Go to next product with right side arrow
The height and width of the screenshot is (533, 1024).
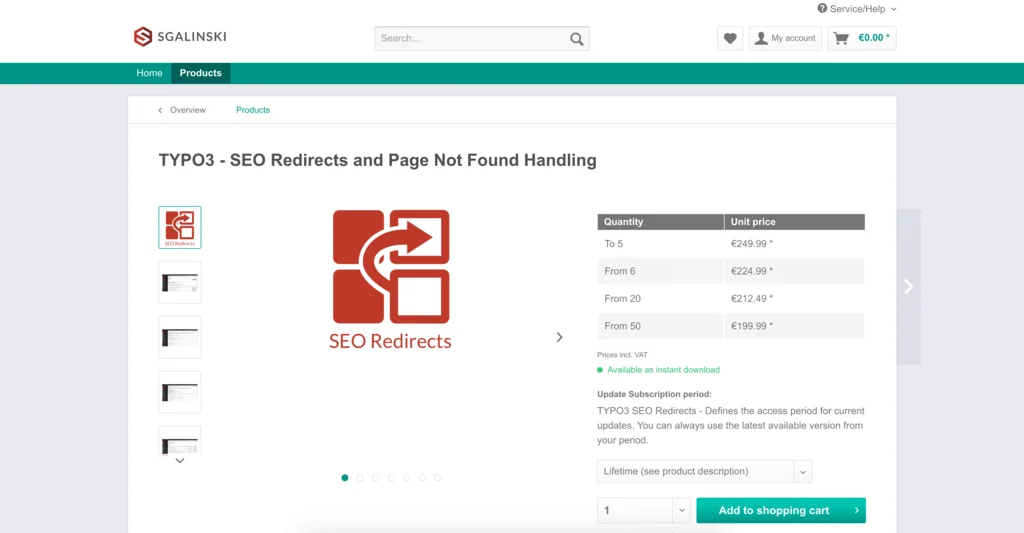[x=908, y=287]
